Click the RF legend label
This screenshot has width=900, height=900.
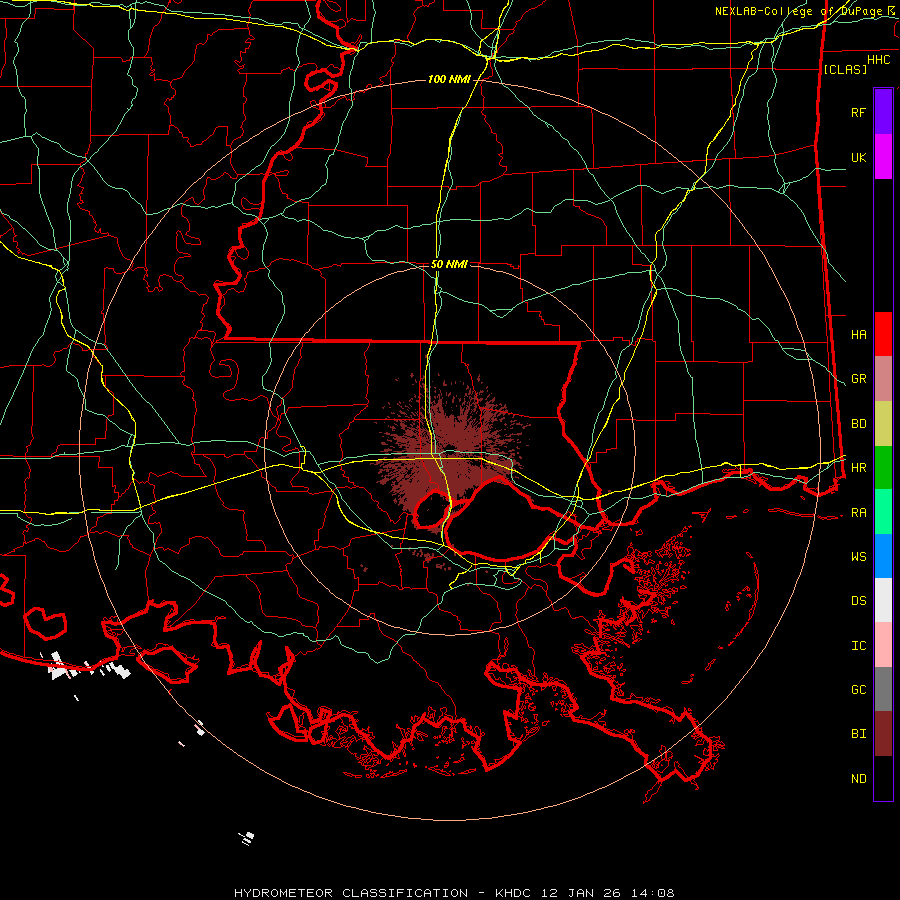[858, 112]
